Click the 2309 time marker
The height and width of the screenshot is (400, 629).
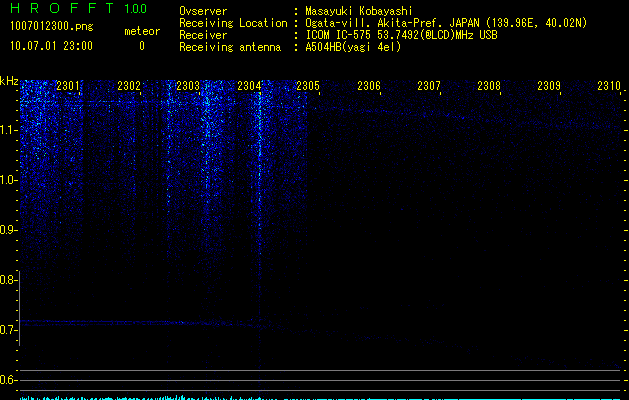[549, 85]
